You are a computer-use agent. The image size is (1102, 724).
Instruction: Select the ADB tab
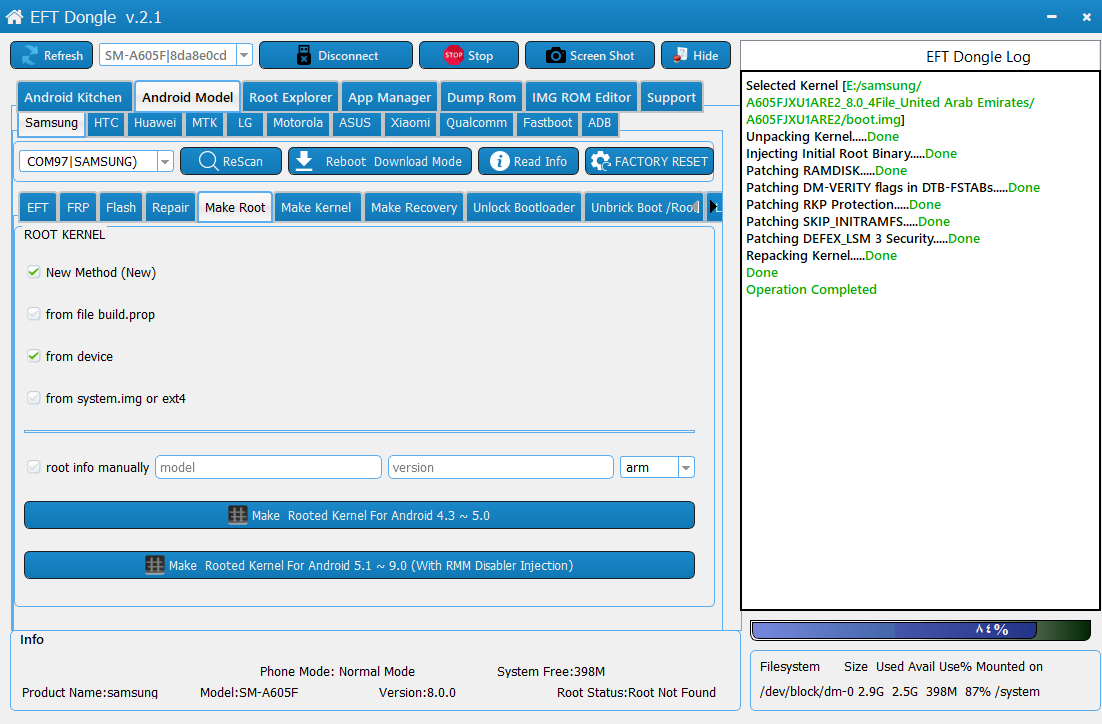(x=599, y=123)
